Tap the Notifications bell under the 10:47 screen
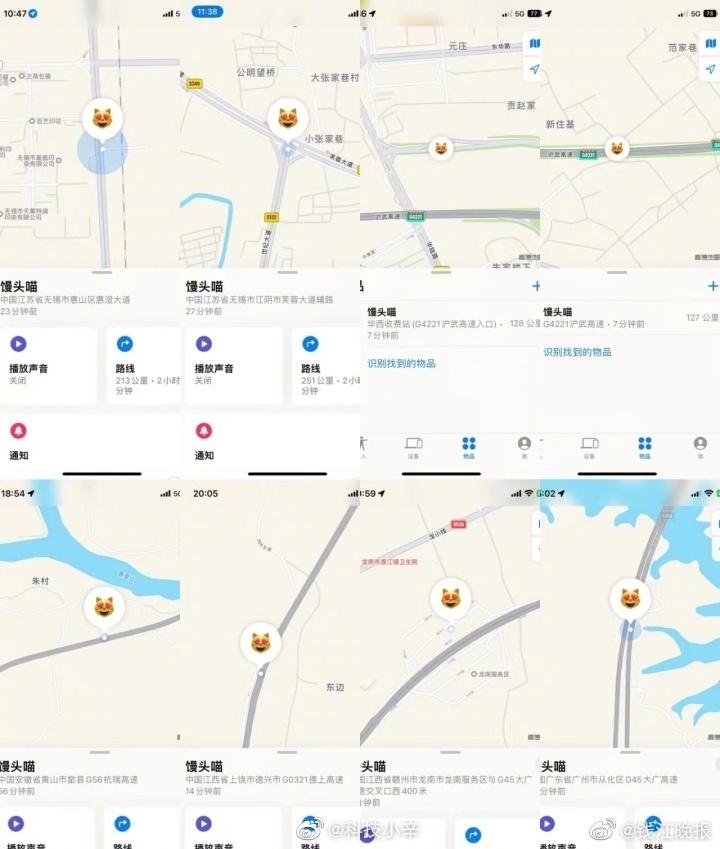This screenshot has height=849, width=720. click(x=18, y=430)
